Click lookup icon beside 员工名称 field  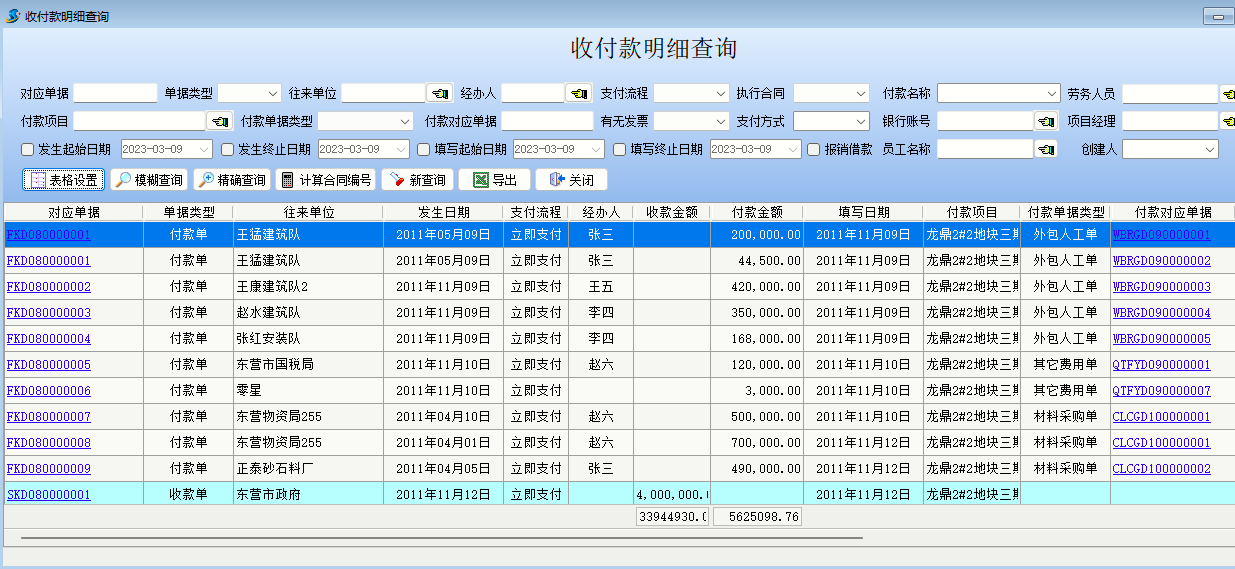(x=1045, y=149)
